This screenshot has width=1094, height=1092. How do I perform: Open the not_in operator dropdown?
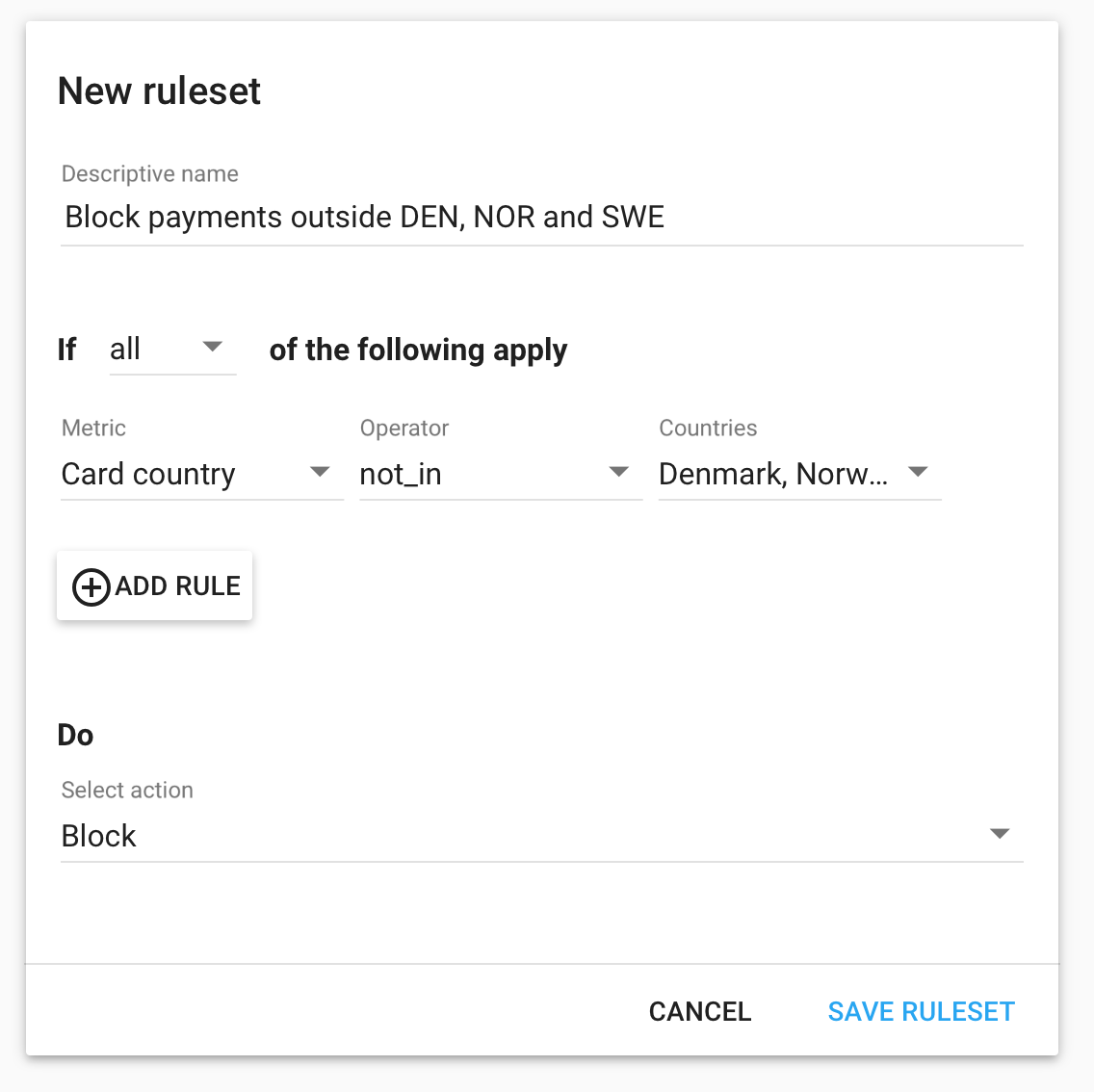click(x=501, y=475)
